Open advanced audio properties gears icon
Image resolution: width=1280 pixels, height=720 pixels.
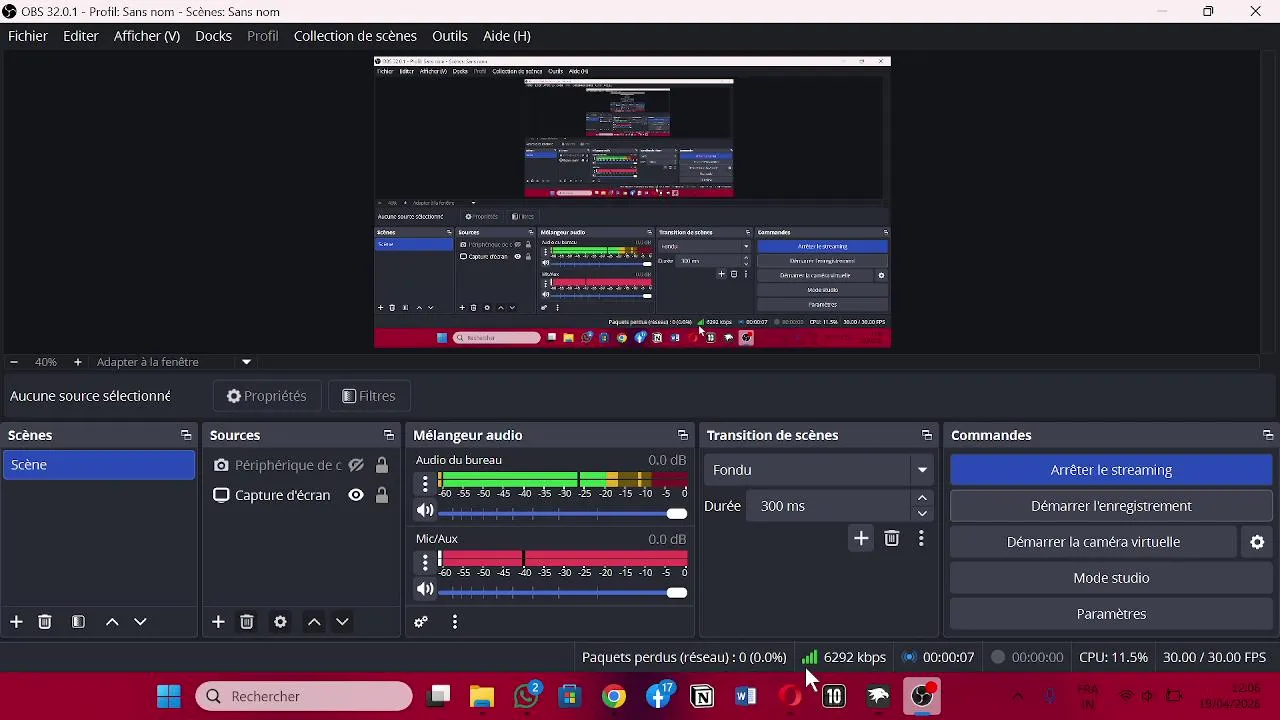[x=421, y=622]
